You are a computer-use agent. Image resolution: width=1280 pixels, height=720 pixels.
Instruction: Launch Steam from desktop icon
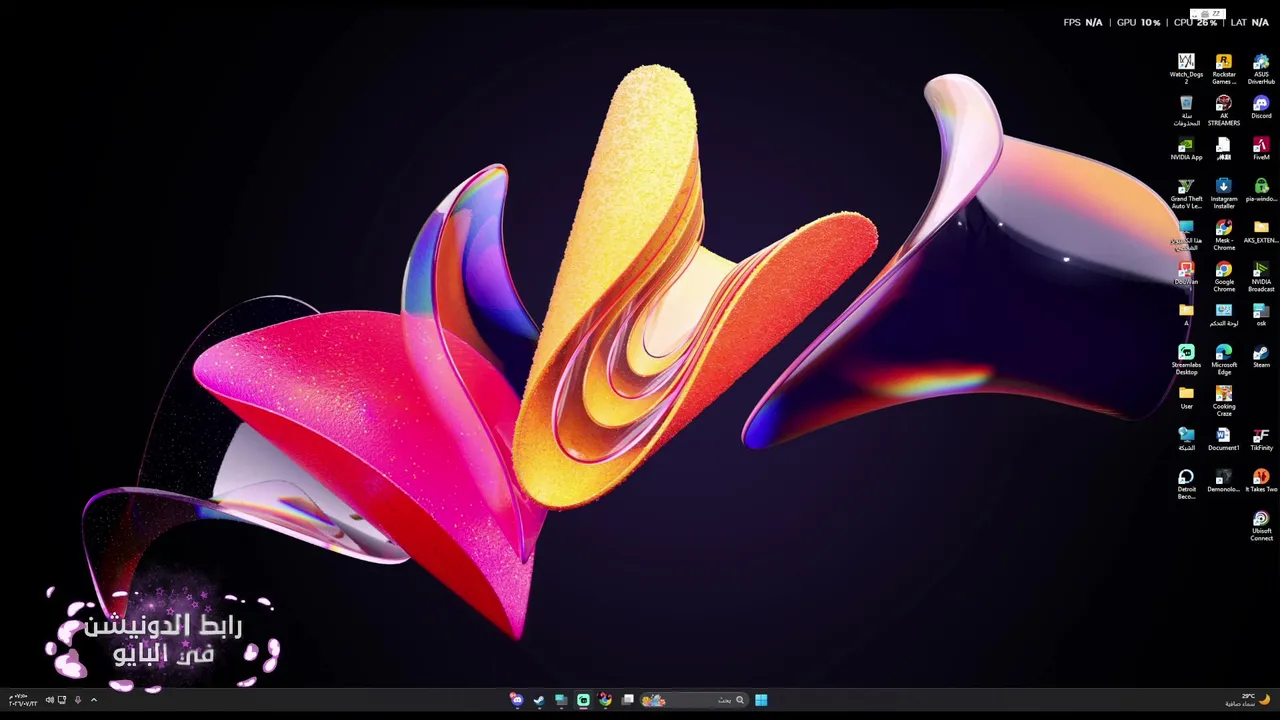click(x=1261, y=357)
